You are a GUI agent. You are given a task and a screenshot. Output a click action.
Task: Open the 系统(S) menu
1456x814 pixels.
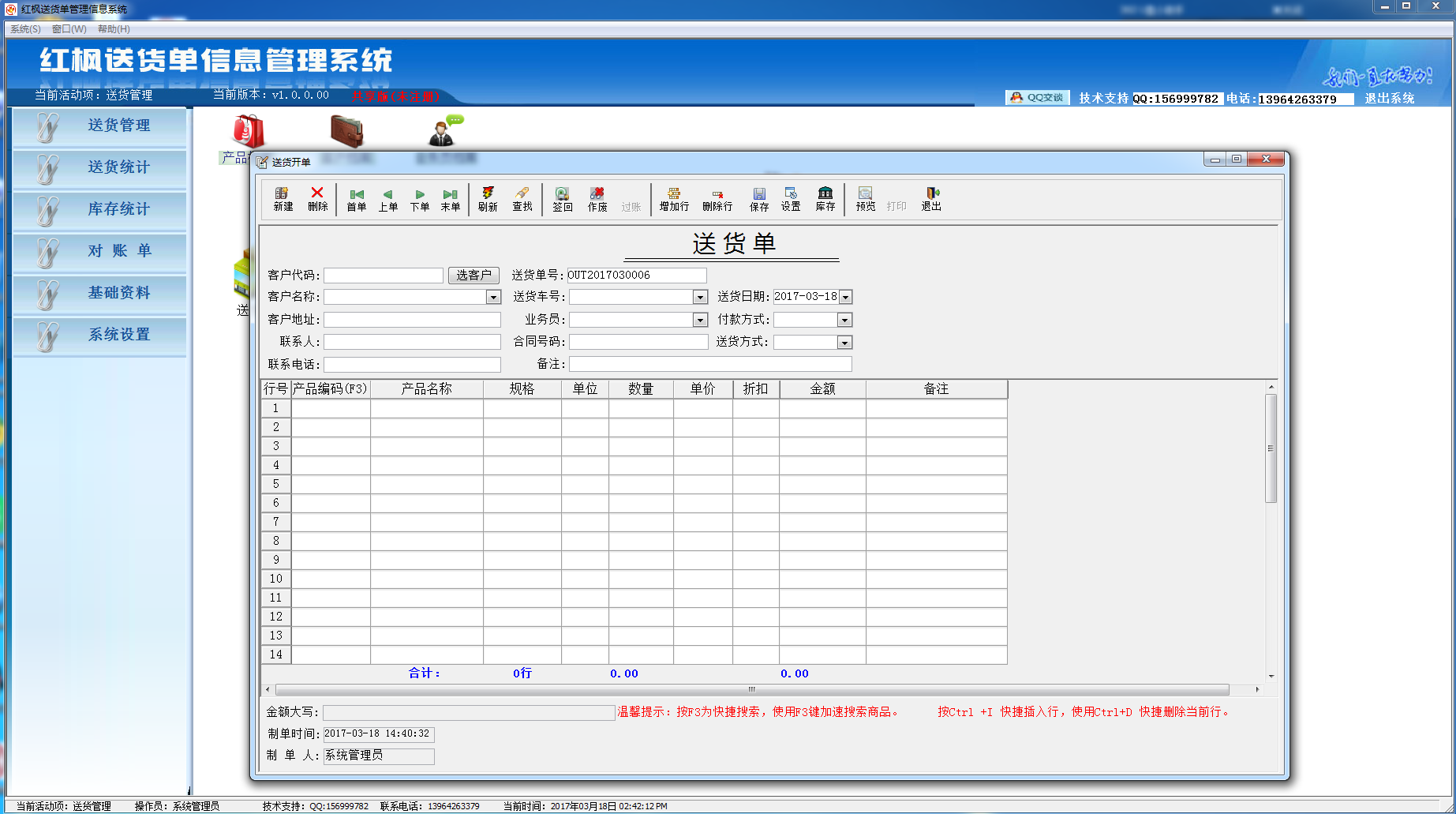25,29
